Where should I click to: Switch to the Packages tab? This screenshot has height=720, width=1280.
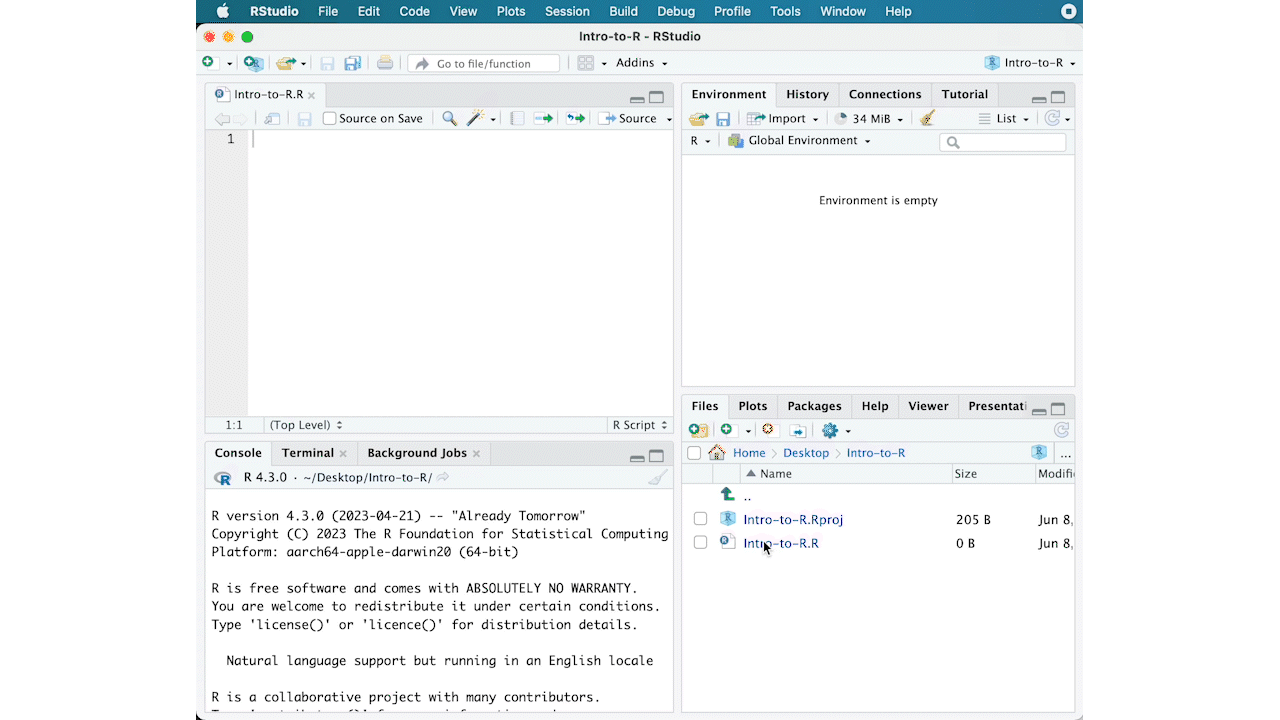point(814,406)
